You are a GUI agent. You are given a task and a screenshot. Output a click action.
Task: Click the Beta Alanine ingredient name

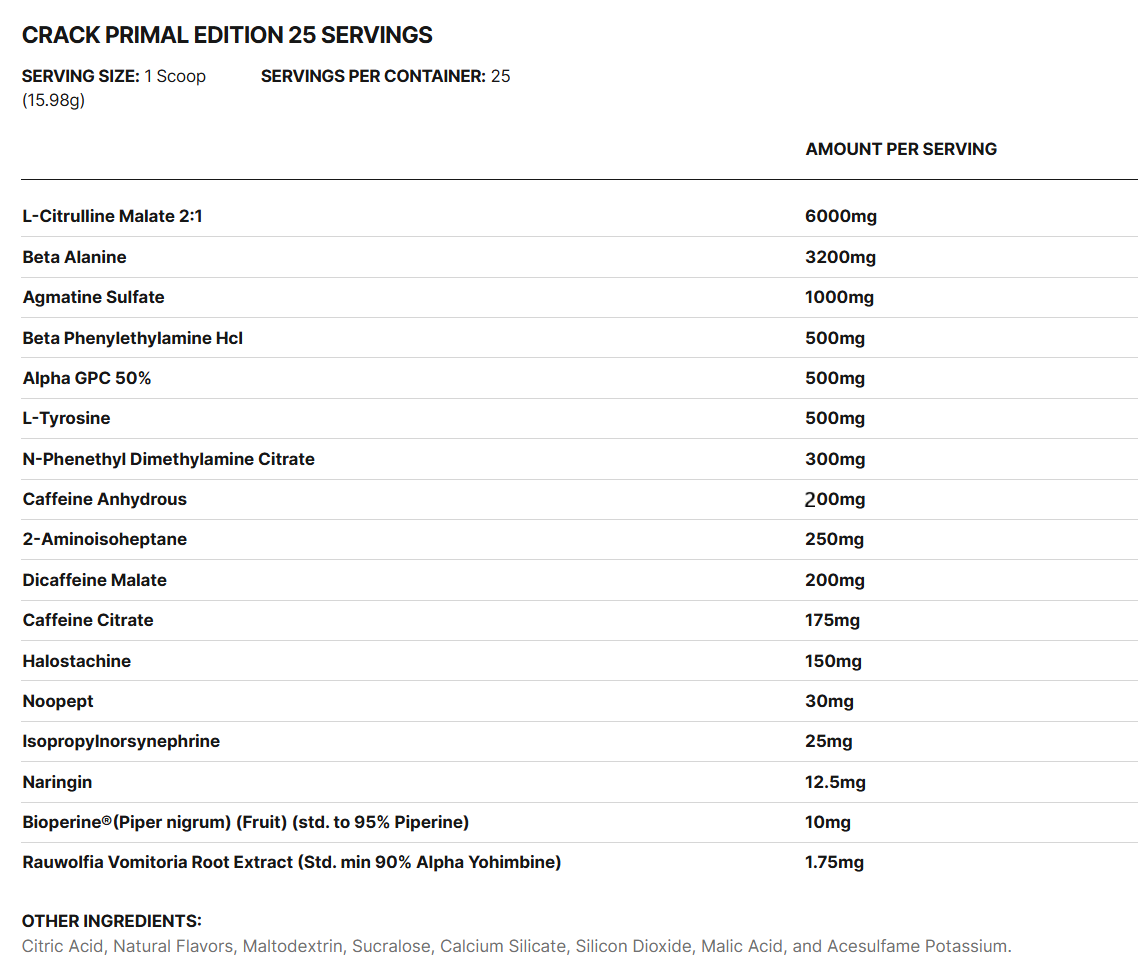click(x=75, y=257)
